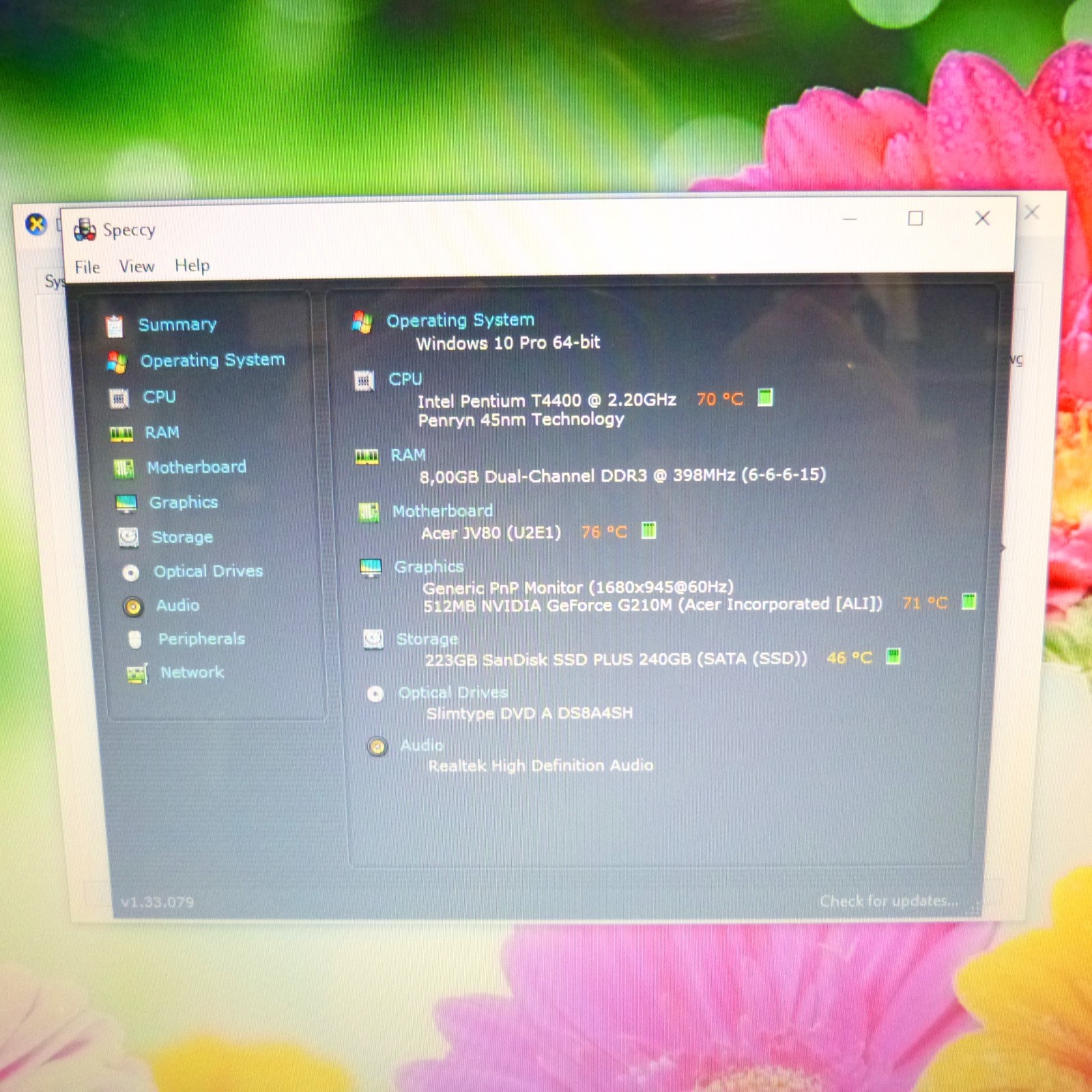Open the Graphics heading link in summary

[x=429, y=566]
